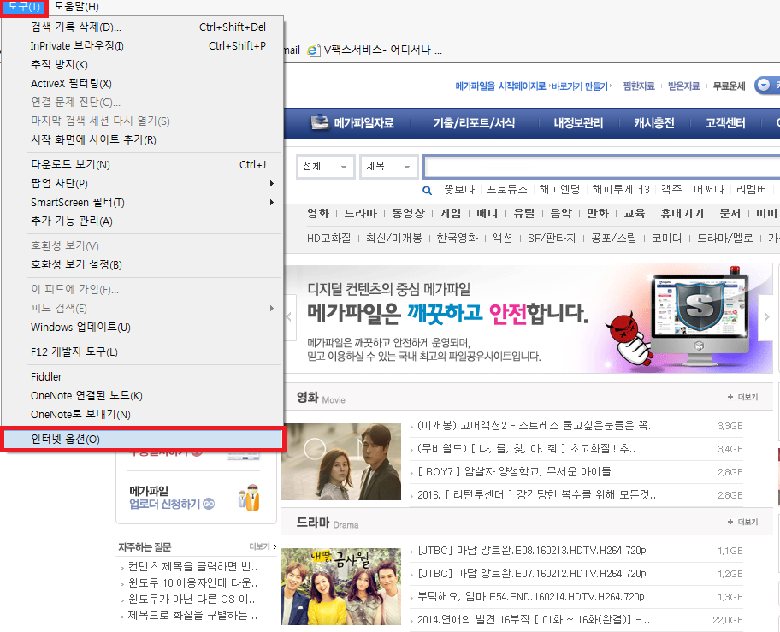Screen dimensions: 780x632
Task: Open the 전체 category dropdown
Action: tap(325, 166)
